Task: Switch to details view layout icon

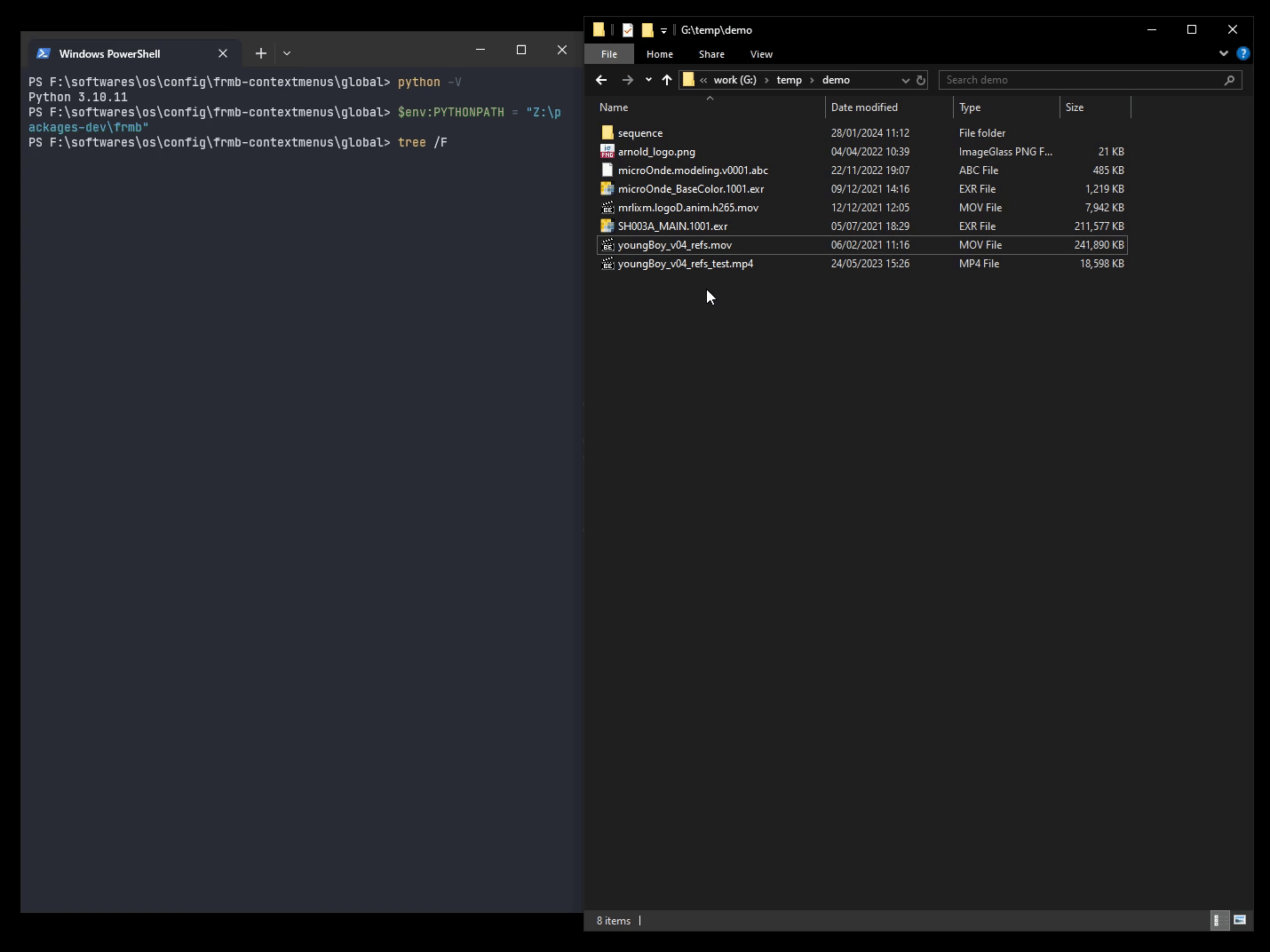Action: (1220, 921)
